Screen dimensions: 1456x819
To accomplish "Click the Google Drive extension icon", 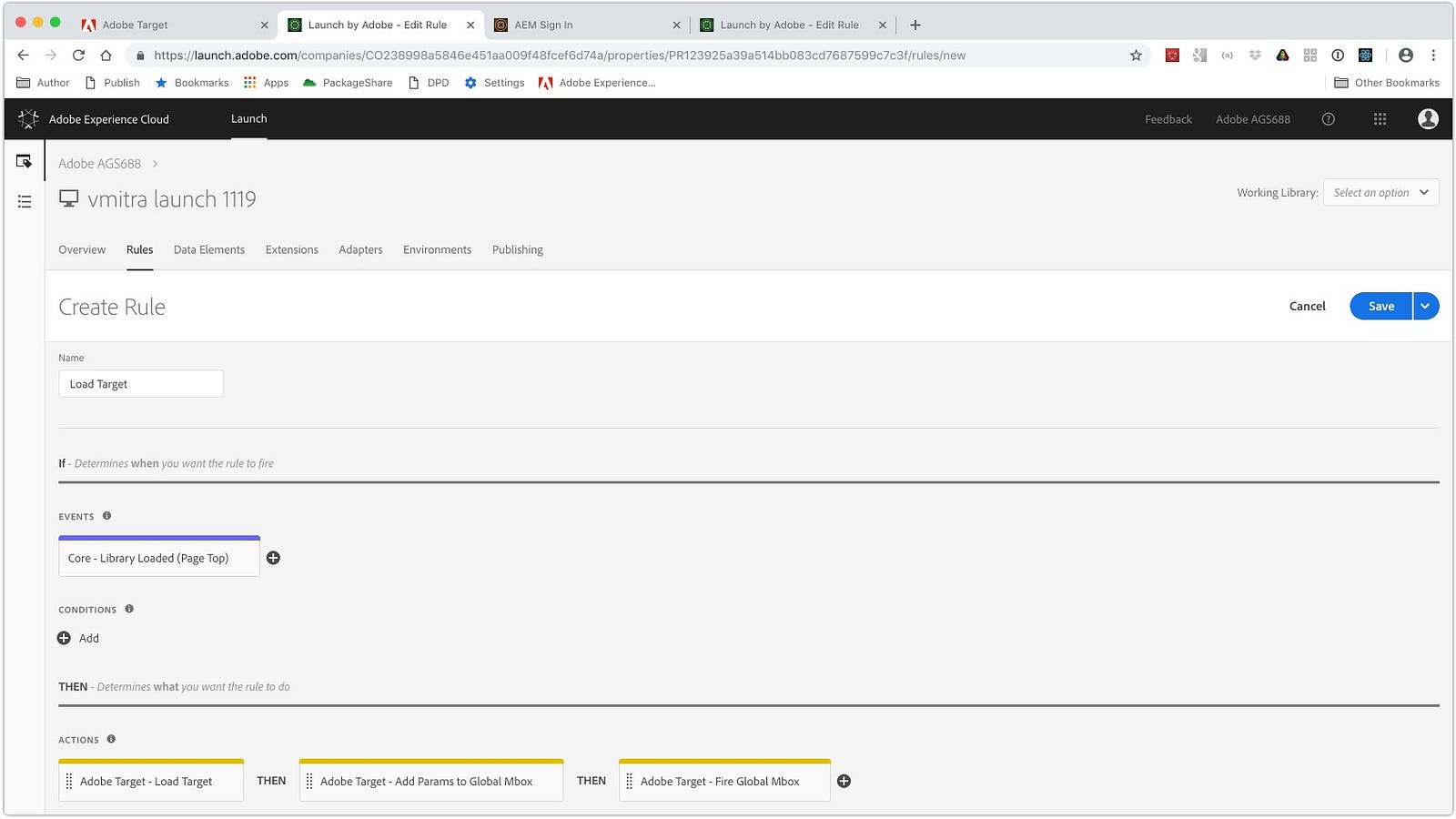I will click(1282, 56).
